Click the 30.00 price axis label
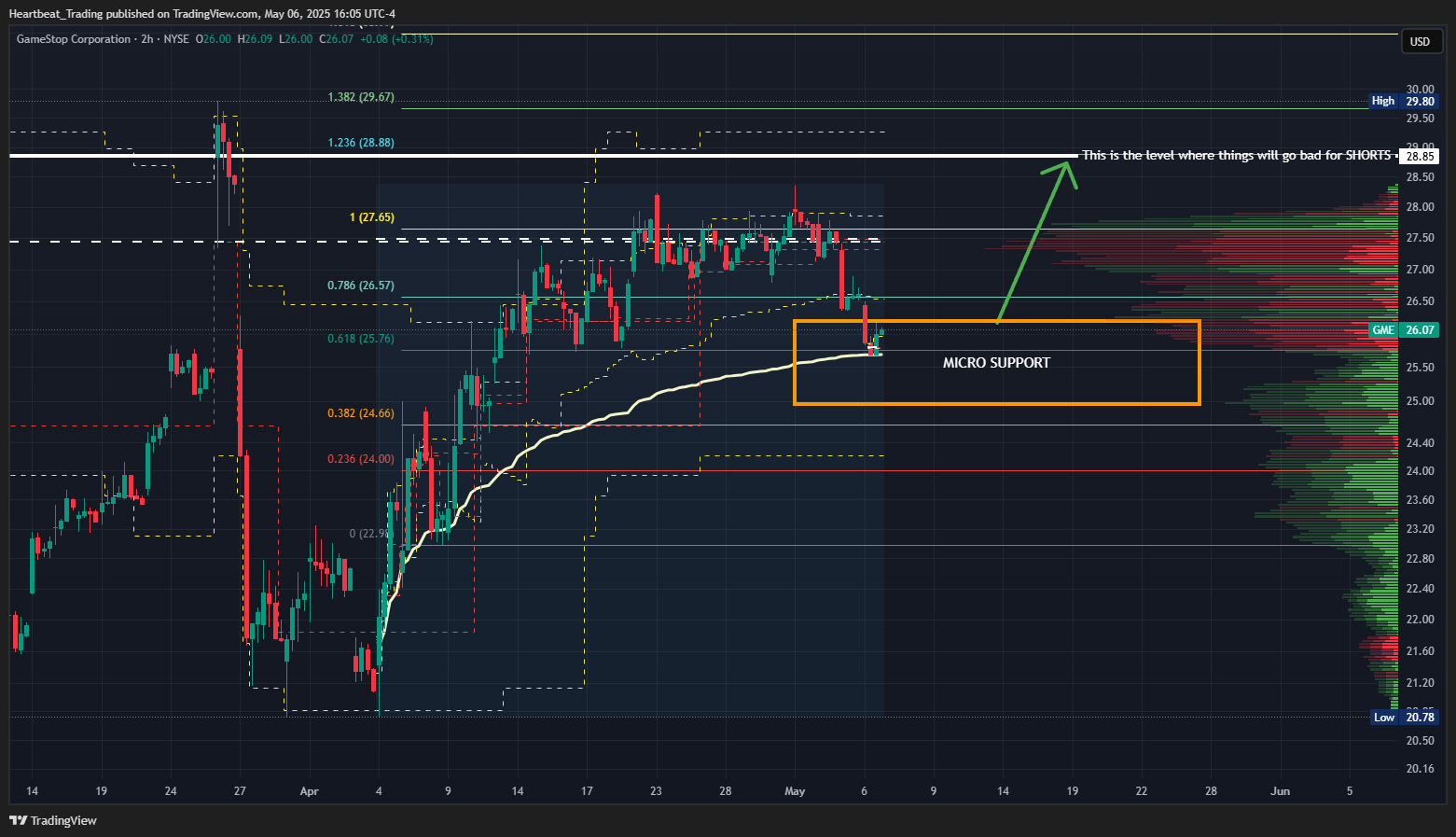Screen dimensions: 1456x837 [x=1420, y=90]
